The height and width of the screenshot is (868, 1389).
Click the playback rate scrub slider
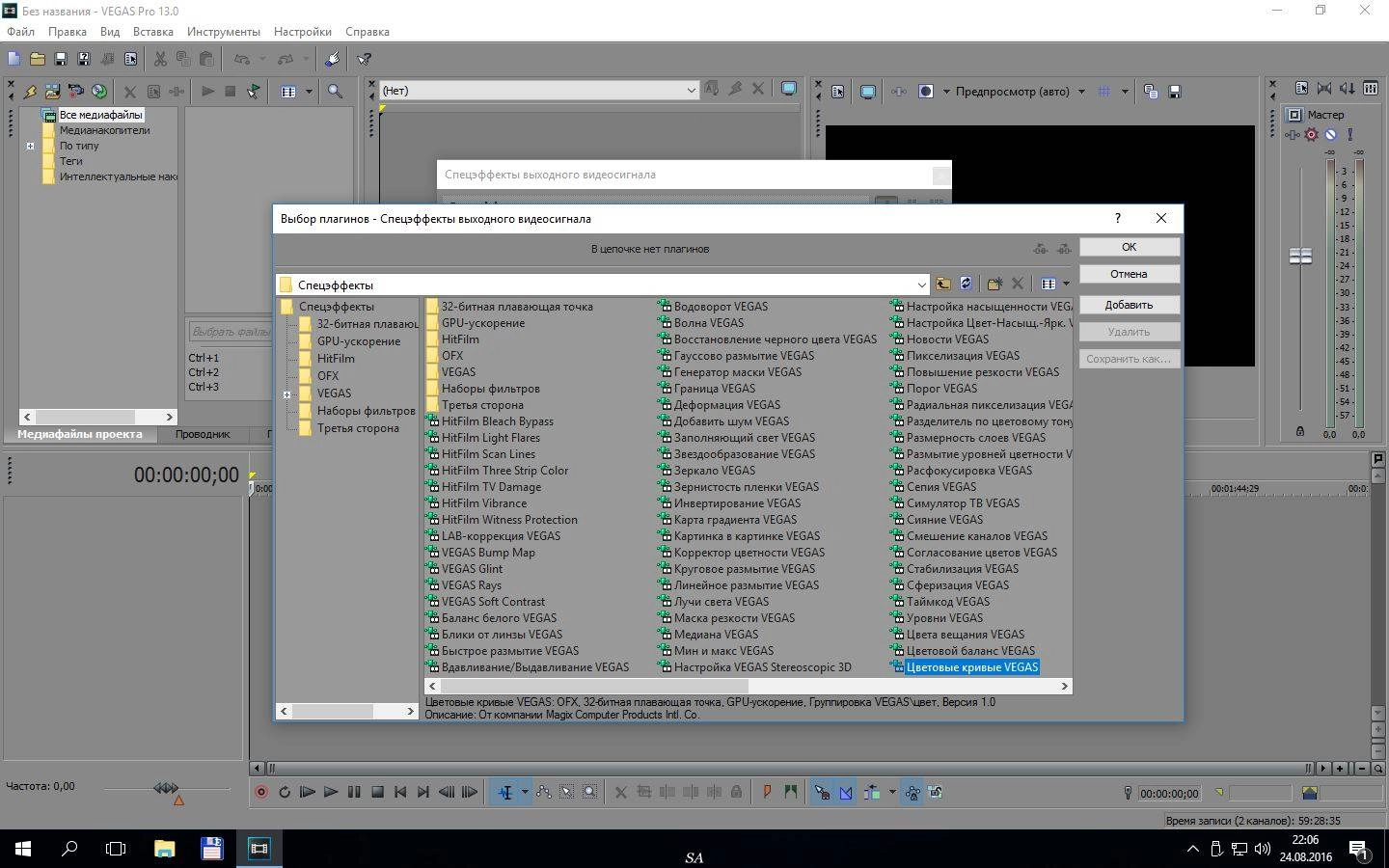point(167,788)
